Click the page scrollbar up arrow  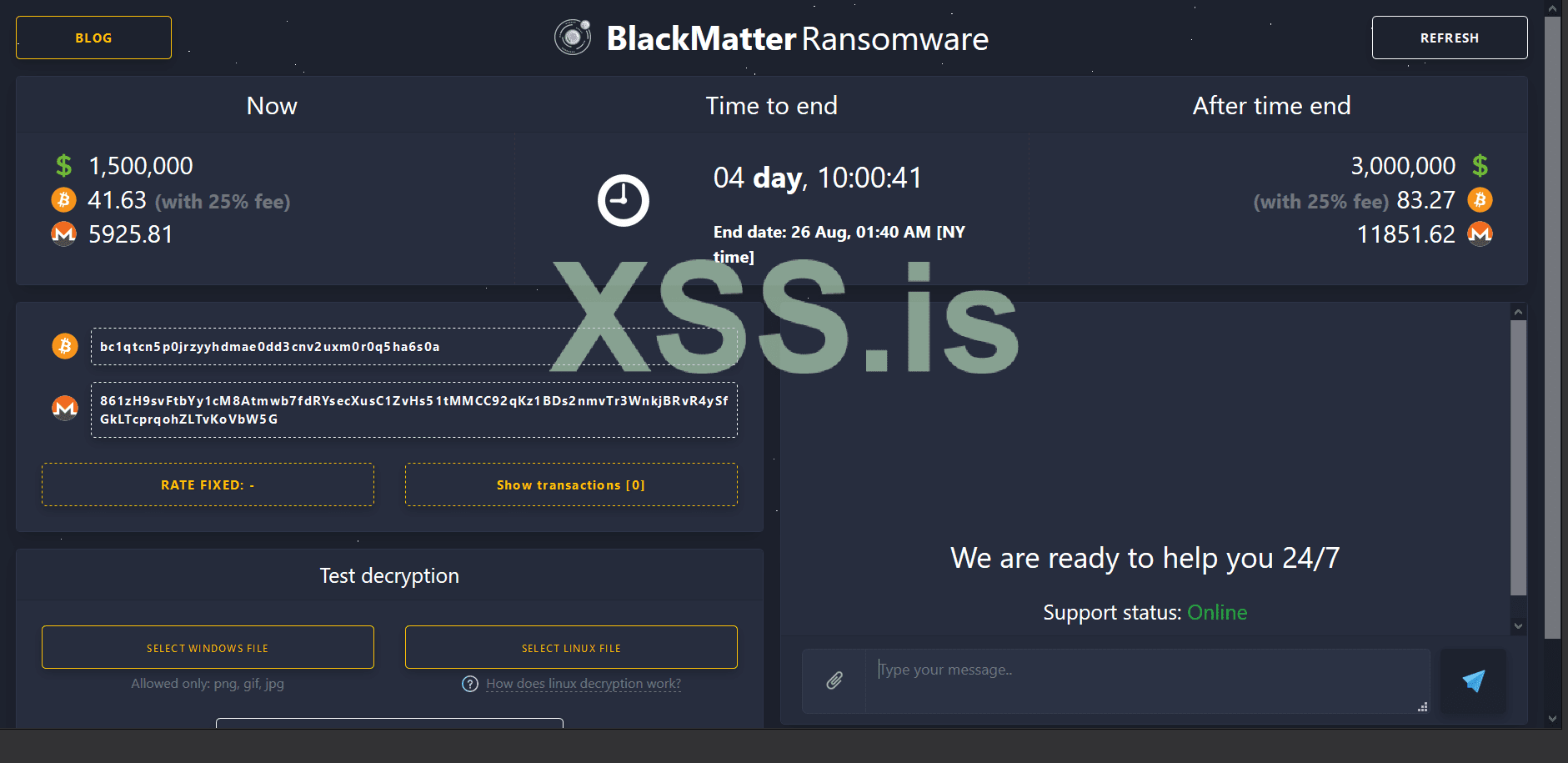[x=1552, y=8]
